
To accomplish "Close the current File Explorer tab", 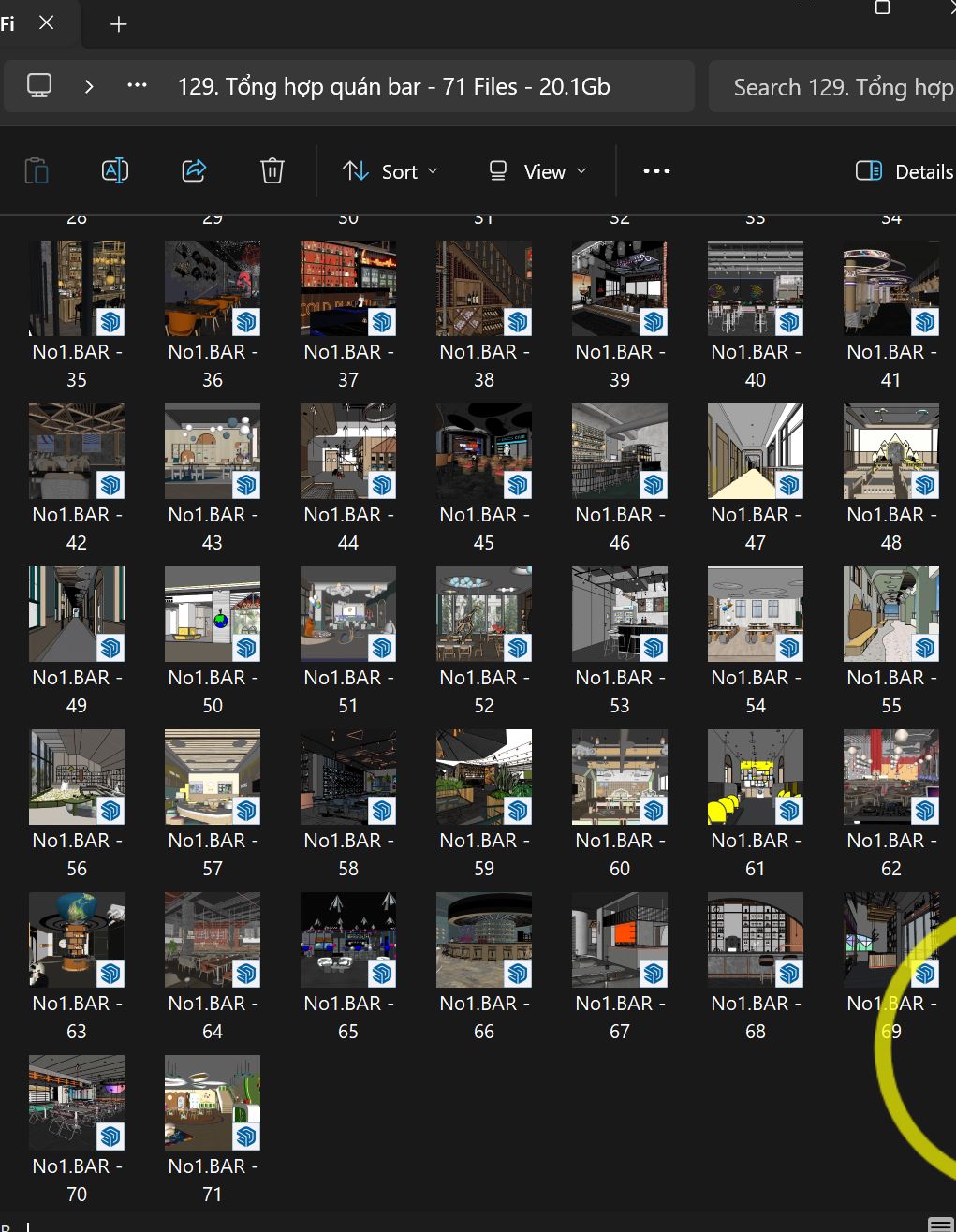I will 46,22.
